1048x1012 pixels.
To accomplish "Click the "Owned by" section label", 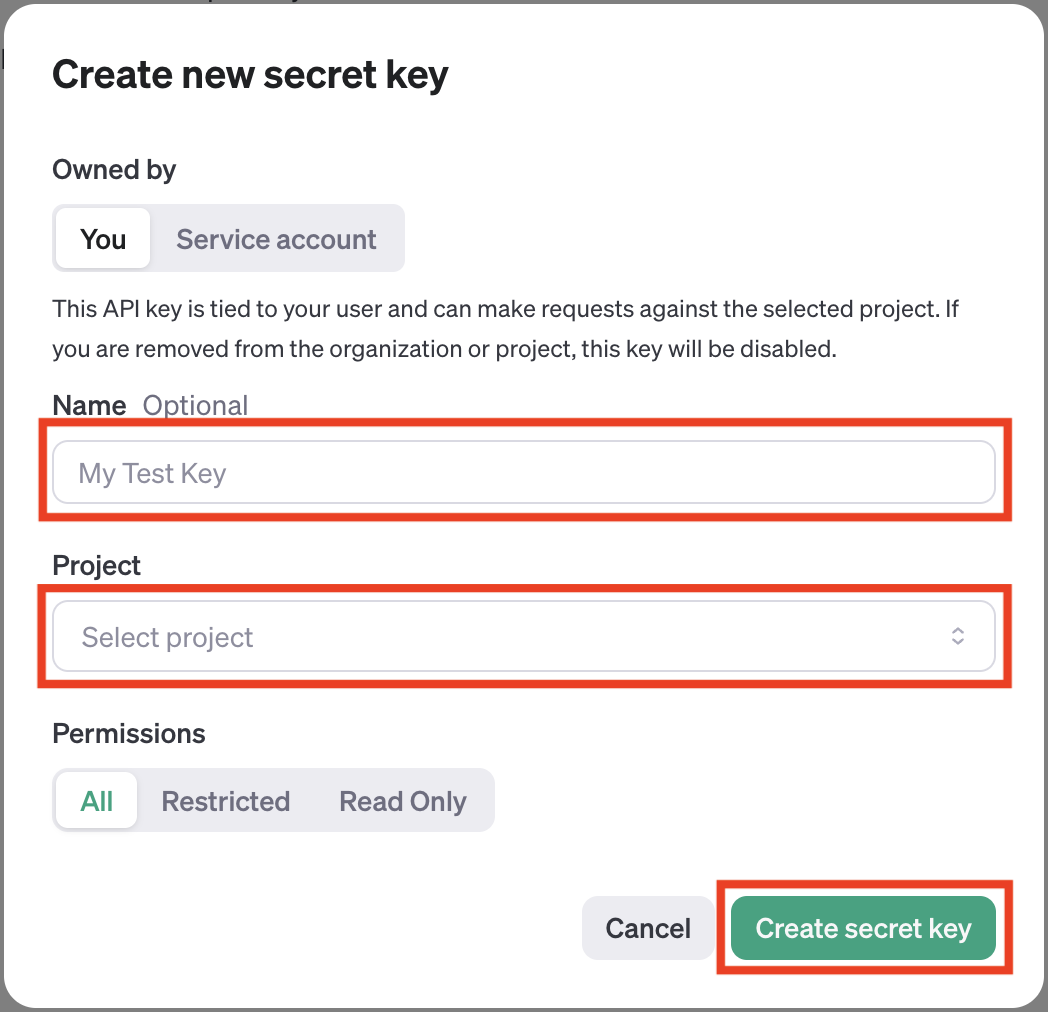I will click(x=113, y=169).
